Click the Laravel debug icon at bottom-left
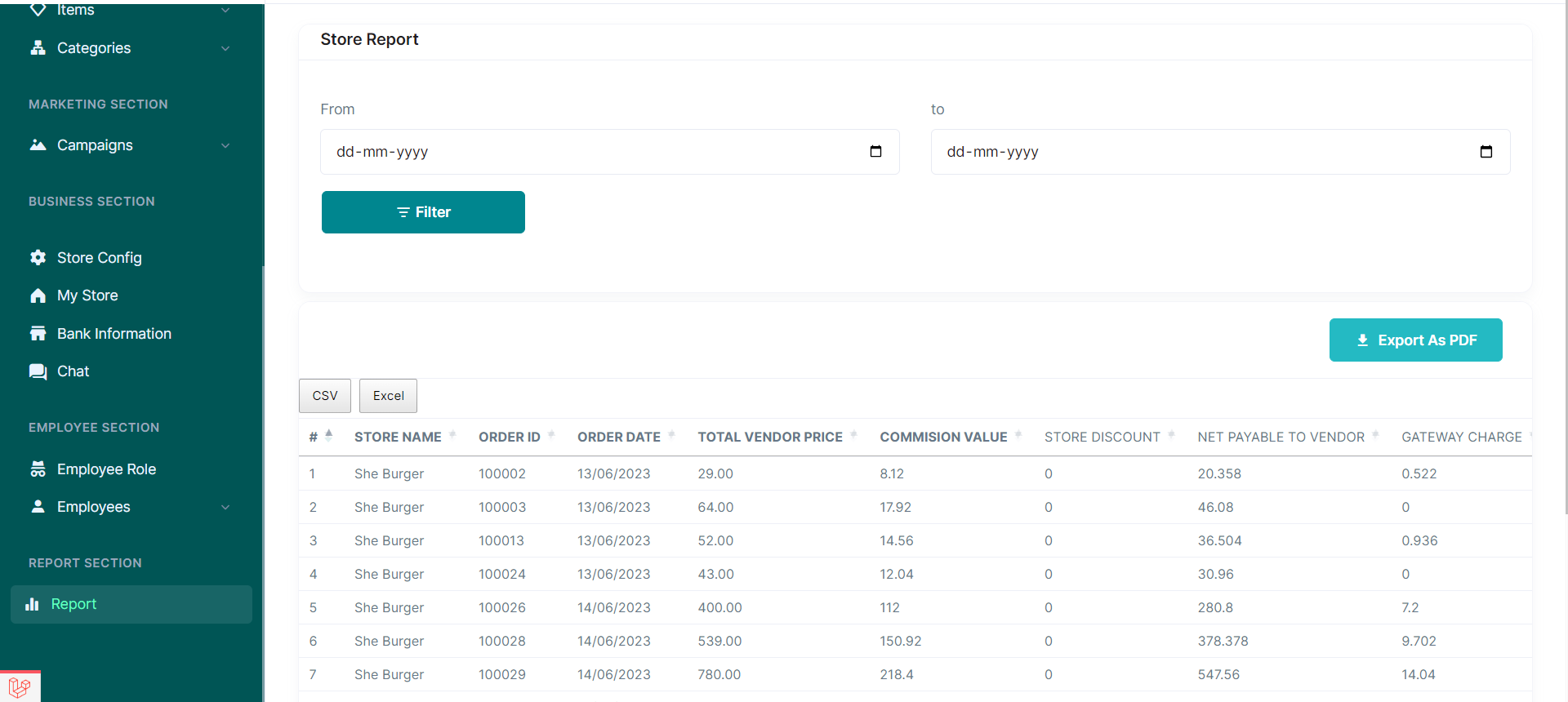This screenshot has width=1568, height=702. pyautogui.click(x=20, y=686)
